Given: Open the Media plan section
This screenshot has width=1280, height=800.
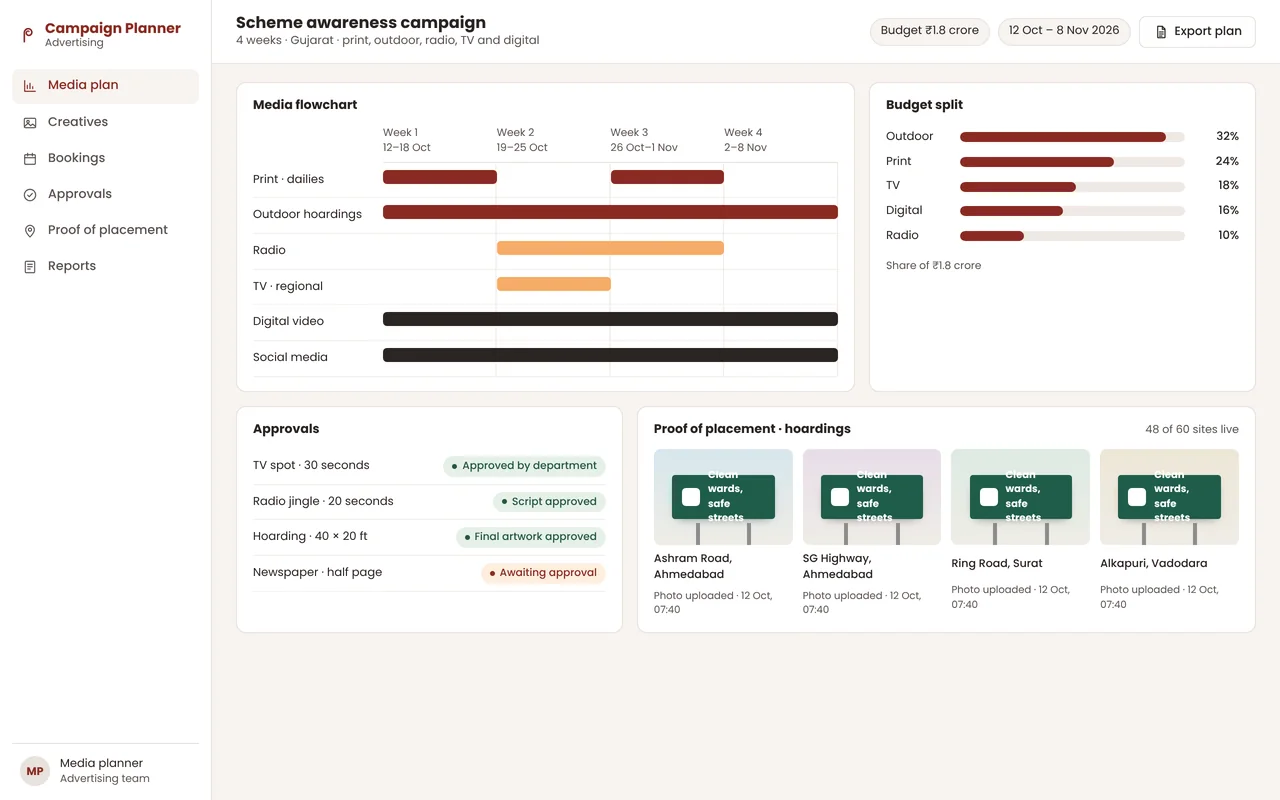Looking at the screenshot, I should tap(105, 86).
